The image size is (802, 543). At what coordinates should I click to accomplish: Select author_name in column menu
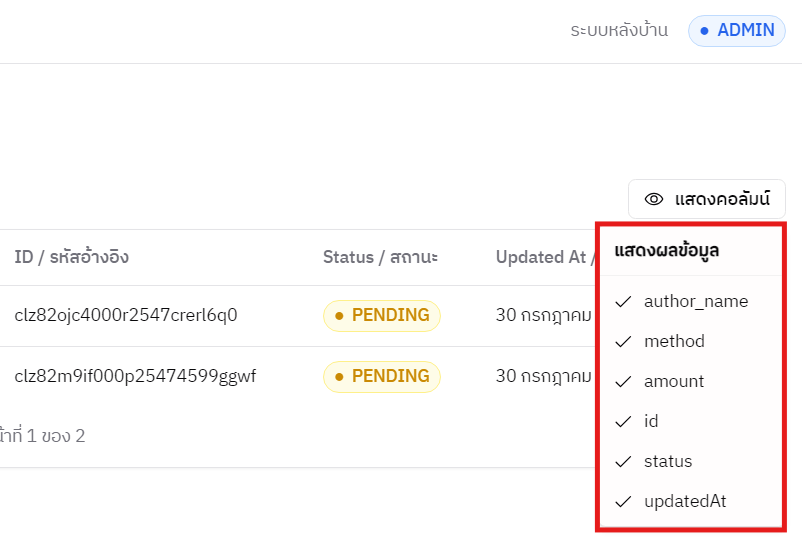click(x=695, y=301)
